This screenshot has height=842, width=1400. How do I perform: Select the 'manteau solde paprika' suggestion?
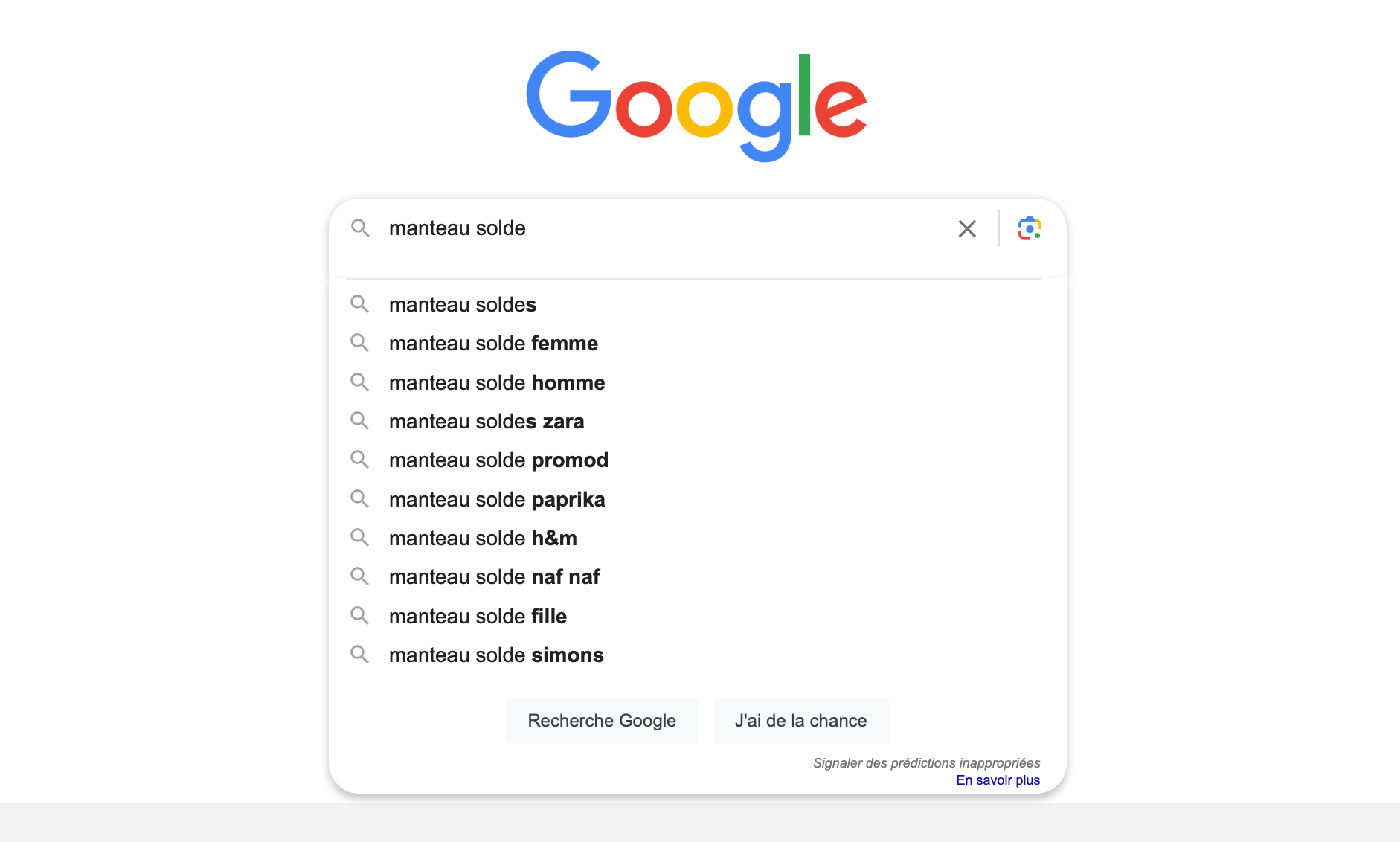697,499
